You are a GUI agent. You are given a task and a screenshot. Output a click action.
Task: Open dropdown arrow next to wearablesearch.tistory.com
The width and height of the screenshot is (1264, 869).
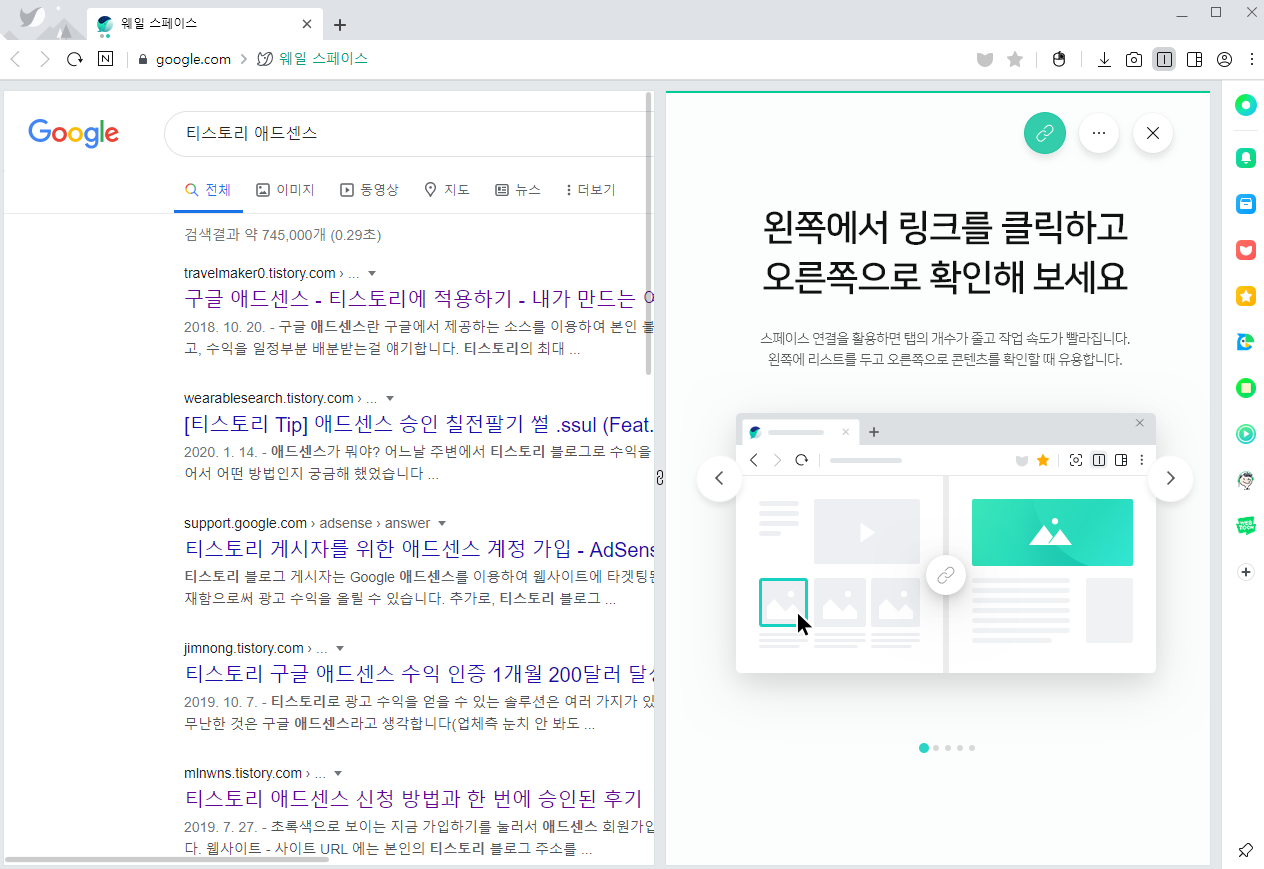(390, 398)
